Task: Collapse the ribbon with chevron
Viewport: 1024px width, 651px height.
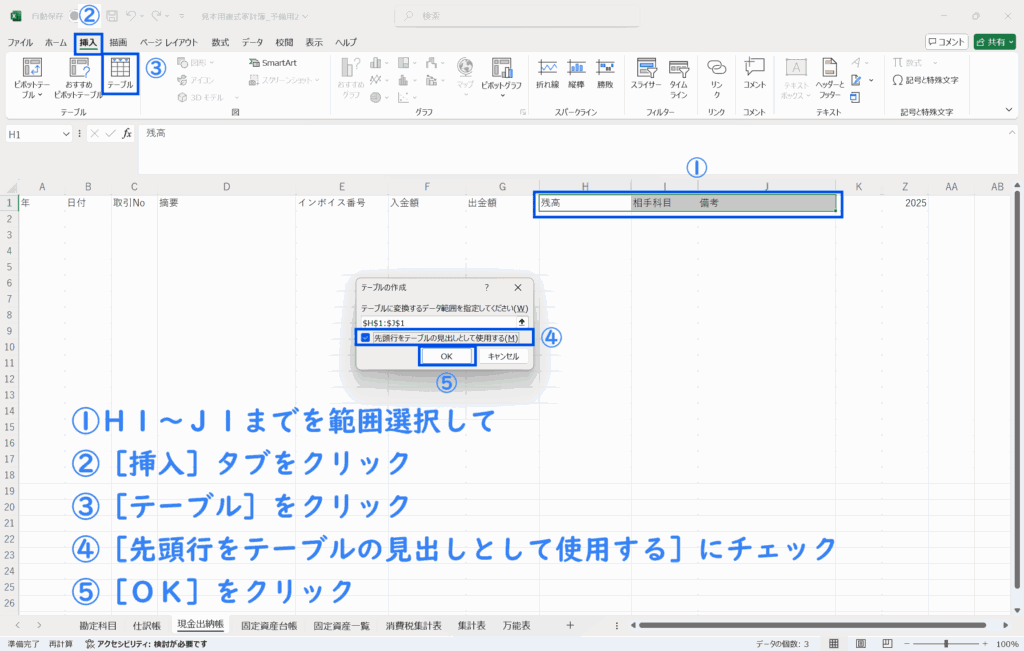Action: point(1009,110)
